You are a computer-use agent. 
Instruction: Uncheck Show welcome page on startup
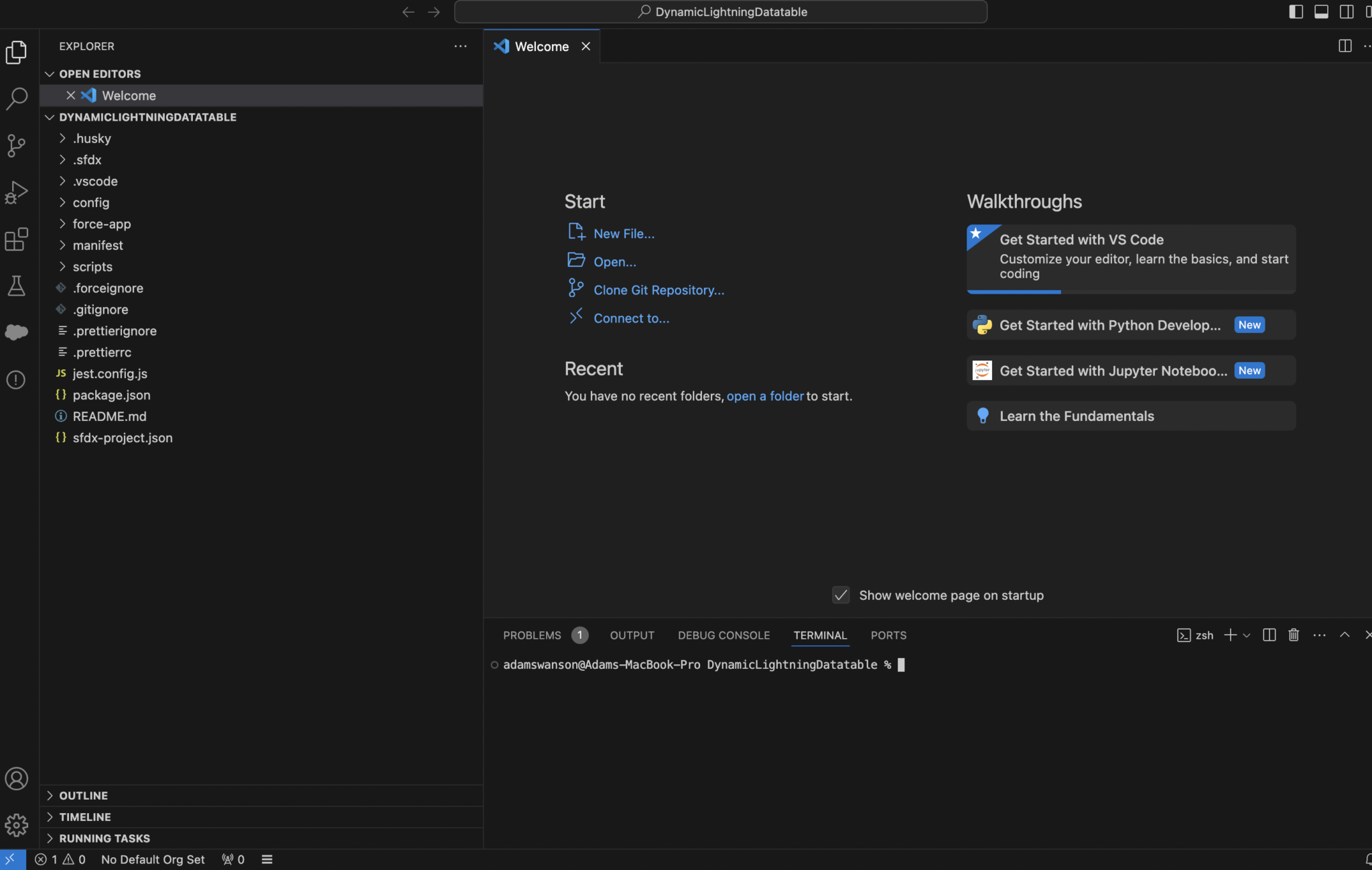coord(839,595)
